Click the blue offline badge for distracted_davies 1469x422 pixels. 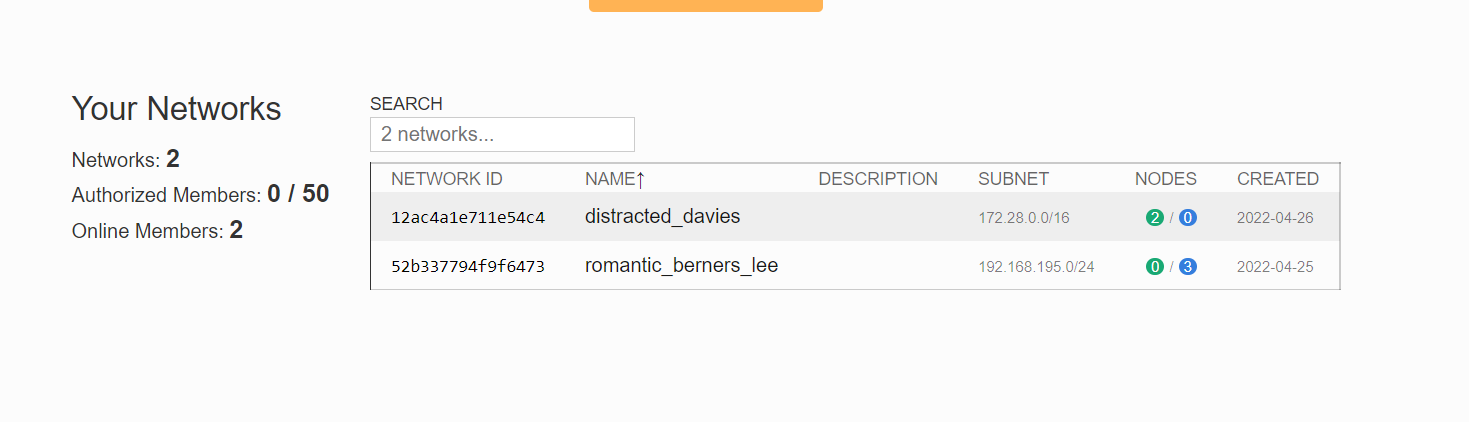pos(1188,218)
